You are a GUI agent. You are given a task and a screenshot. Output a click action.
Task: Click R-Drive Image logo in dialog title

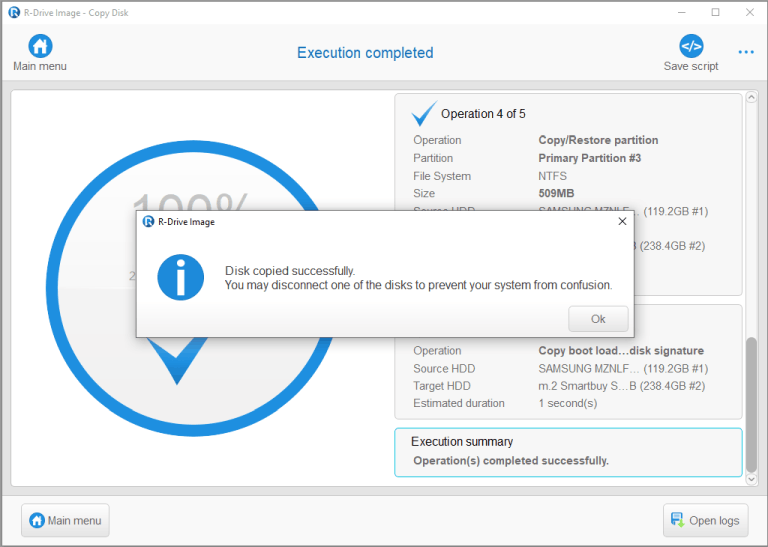click(x=148, y=222)
